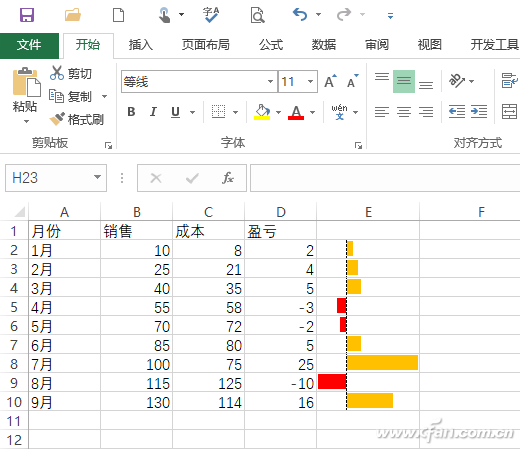This screenshot has width=520, height=449.
Task: Click the touch/mouse mode icon
Action: coord(164,15)
